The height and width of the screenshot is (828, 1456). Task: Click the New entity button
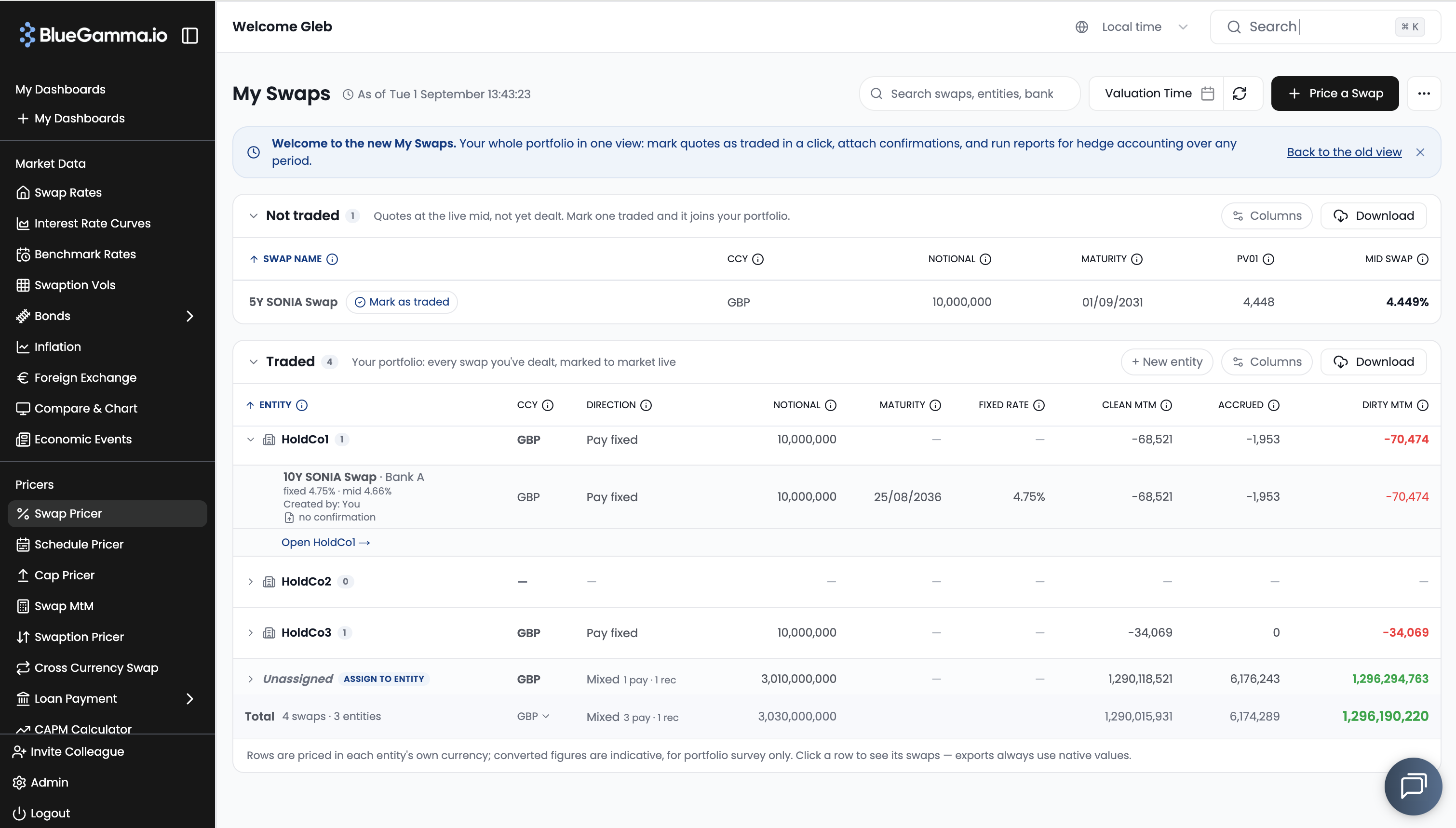click(x=1167, y=361)
